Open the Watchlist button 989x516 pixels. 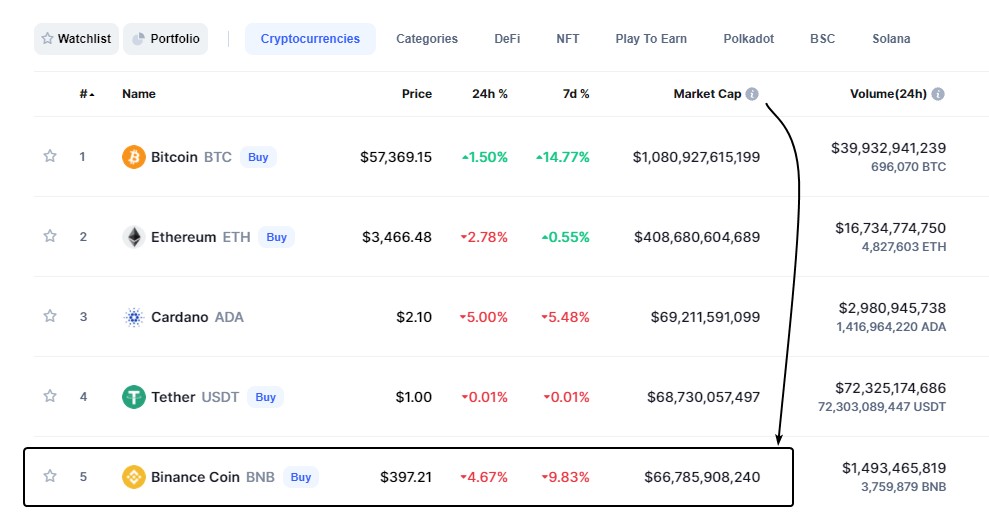(77, 39)
